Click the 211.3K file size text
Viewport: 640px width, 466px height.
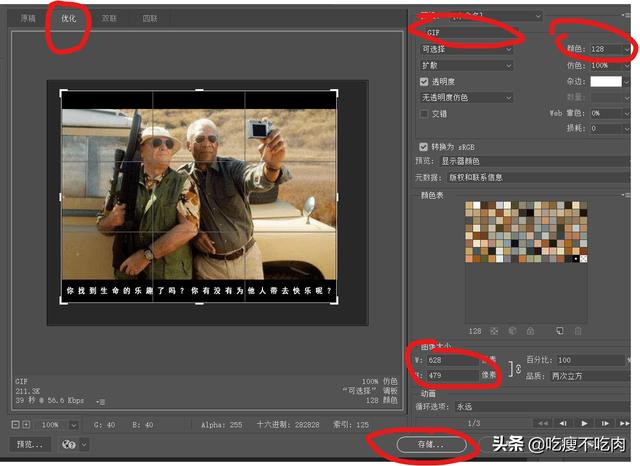click(x=28, y=391)
